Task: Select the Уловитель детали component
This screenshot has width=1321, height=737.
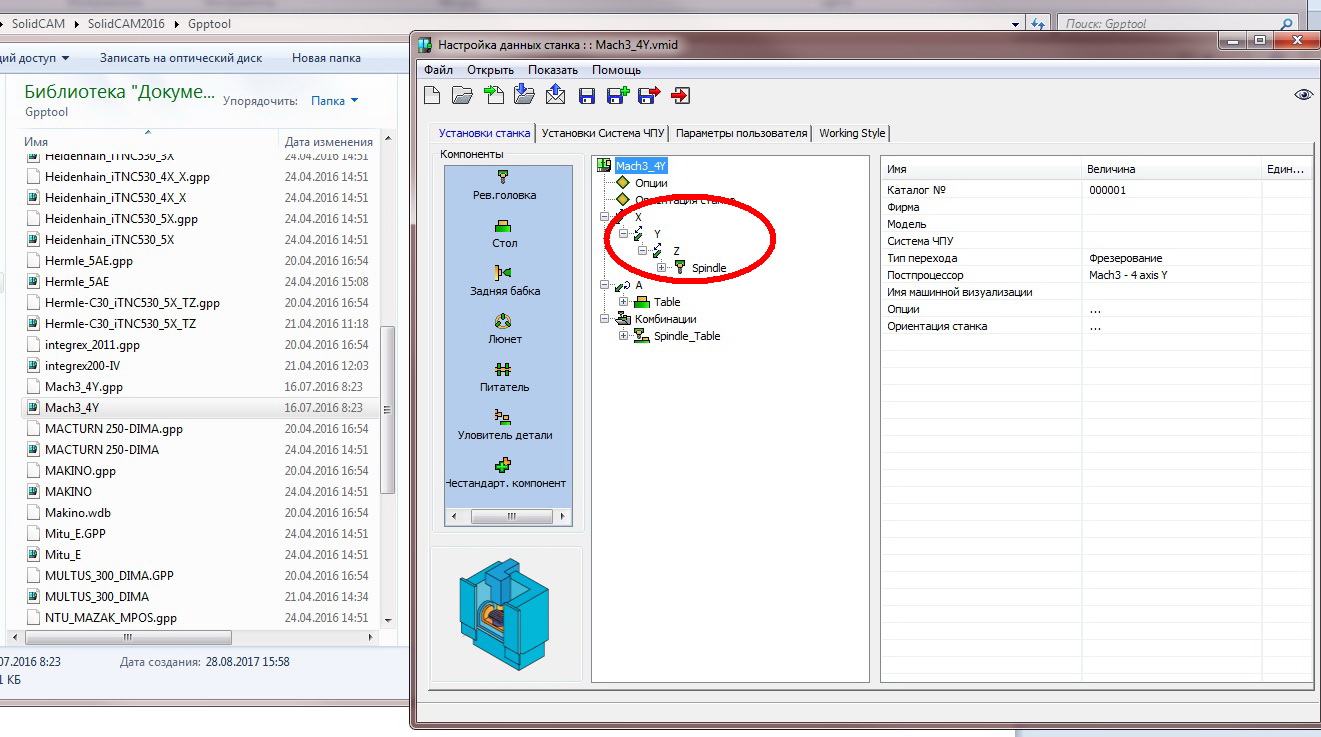Action: 505,426
